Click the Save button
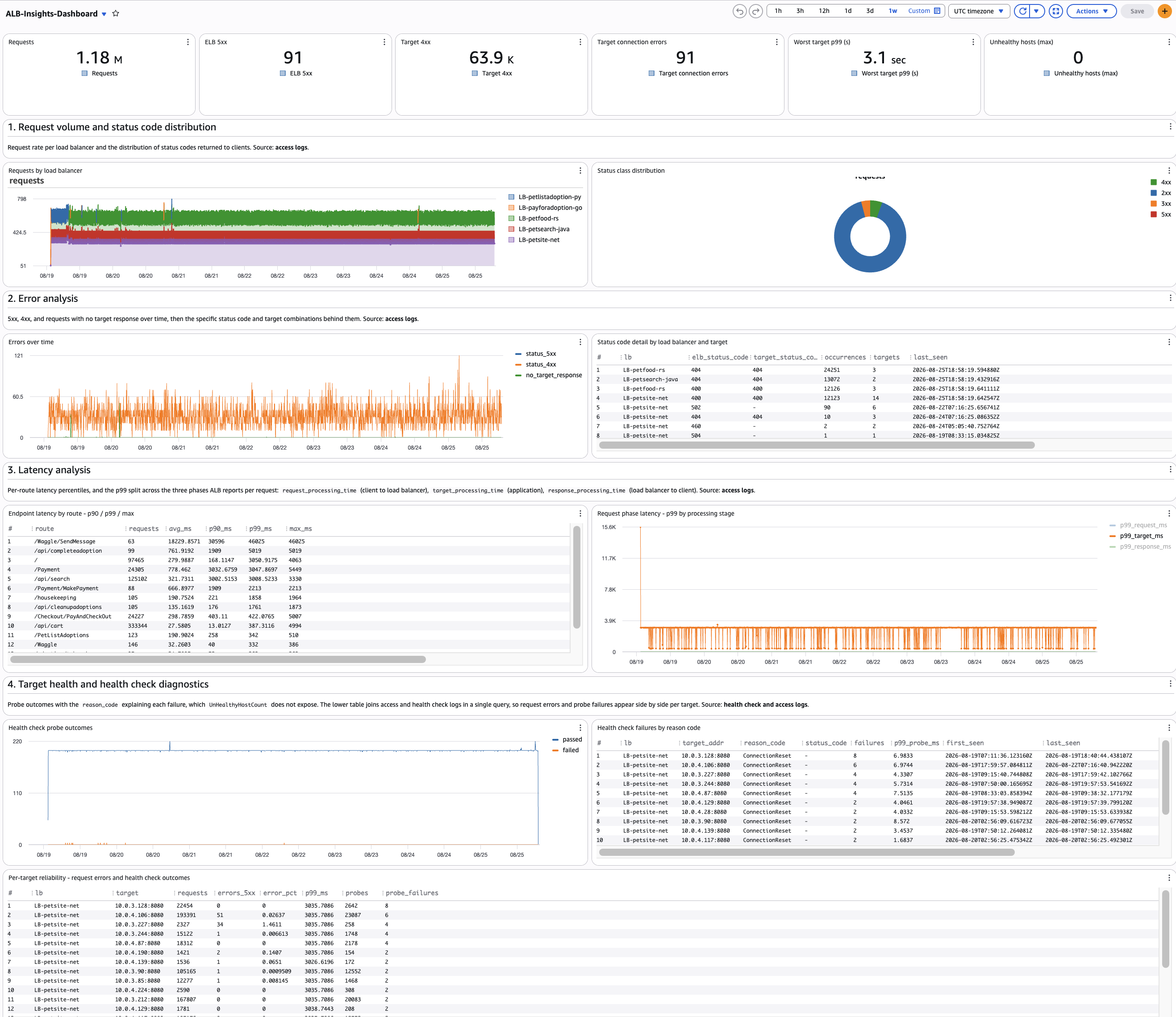Screen dimensions: 1176x1017 click(x=1137, y=11)
